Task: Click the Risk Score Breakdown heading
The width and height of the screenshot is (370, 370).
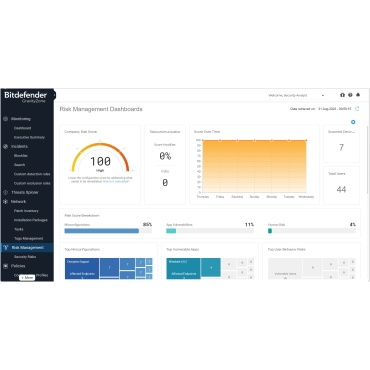Action: tap(82, 216)
